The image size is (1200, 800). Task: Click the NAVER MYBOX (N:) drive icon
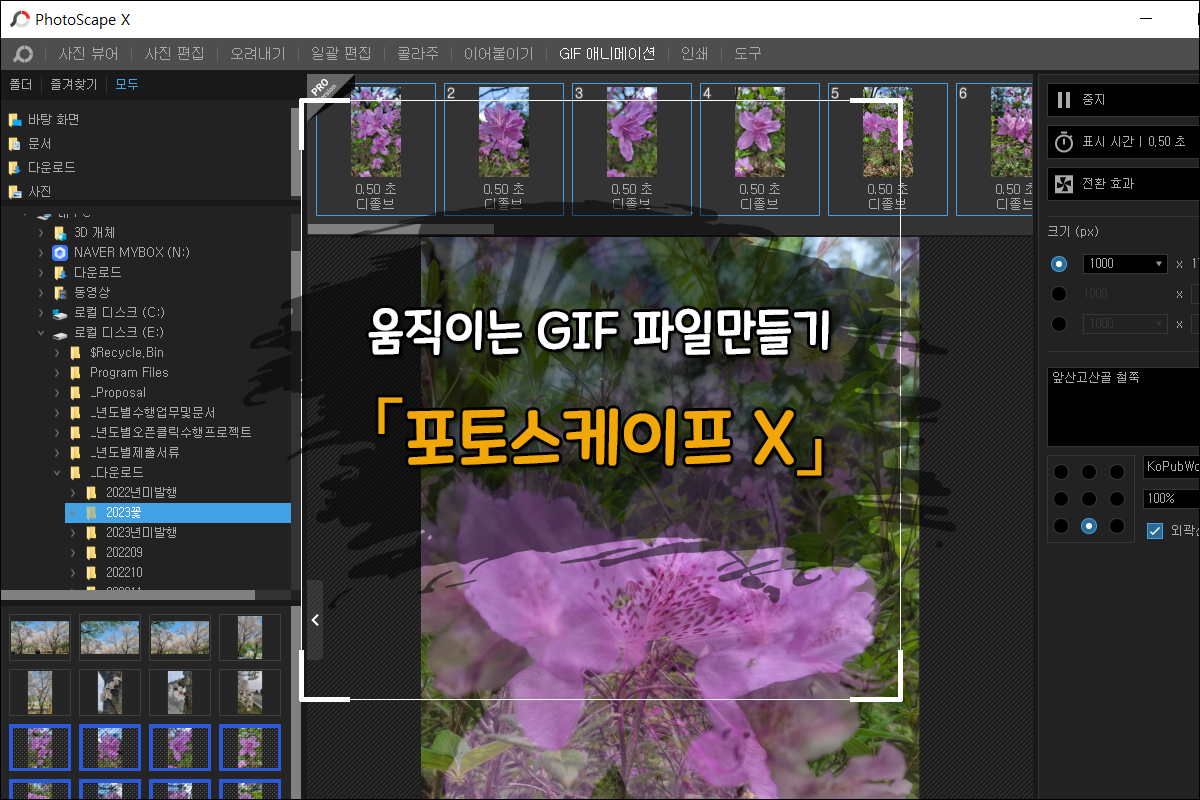click(x=60, y=252)
